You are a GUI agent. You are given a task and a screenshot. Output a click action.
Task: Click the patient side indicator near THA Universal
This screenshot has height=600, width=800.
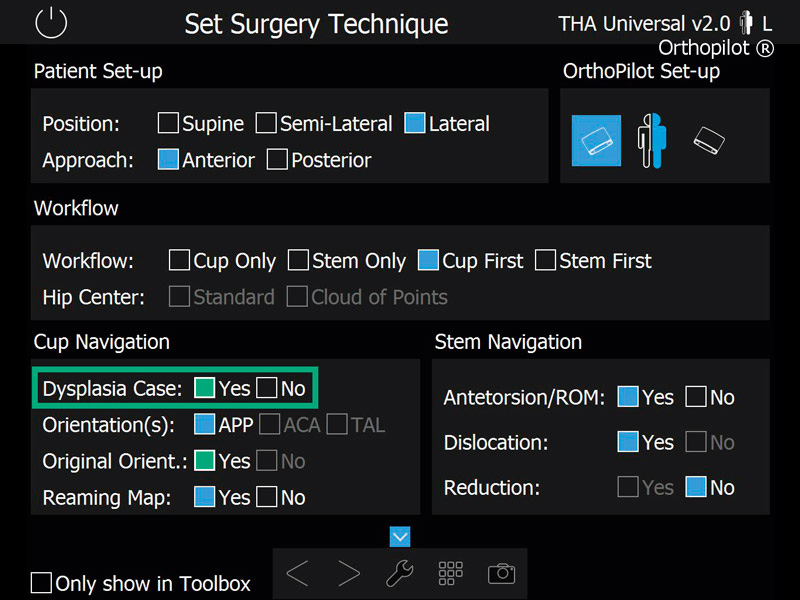[x=744, y=22]
